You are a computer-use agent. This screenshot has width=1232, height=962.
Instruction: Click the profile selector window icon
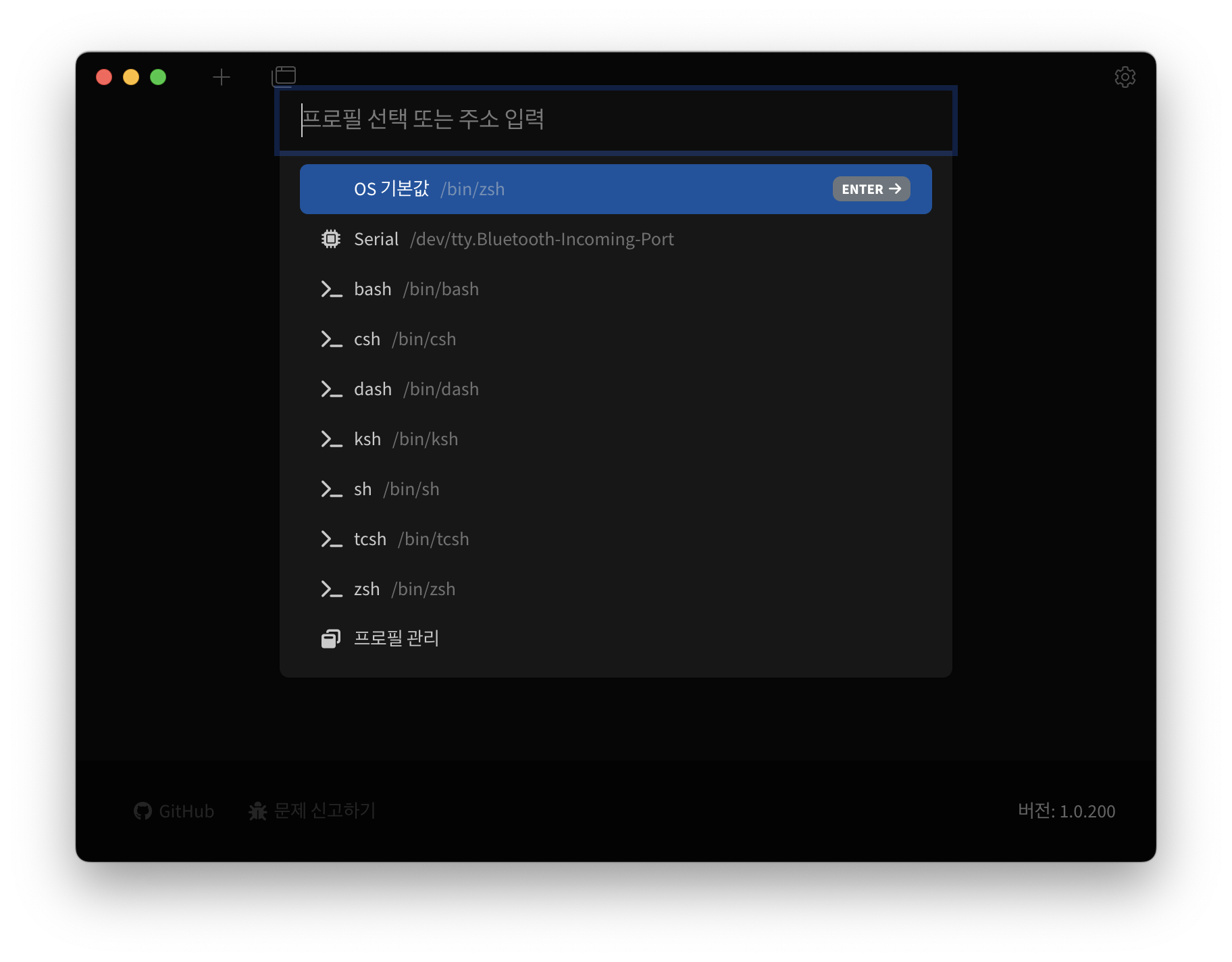(284, 76)
